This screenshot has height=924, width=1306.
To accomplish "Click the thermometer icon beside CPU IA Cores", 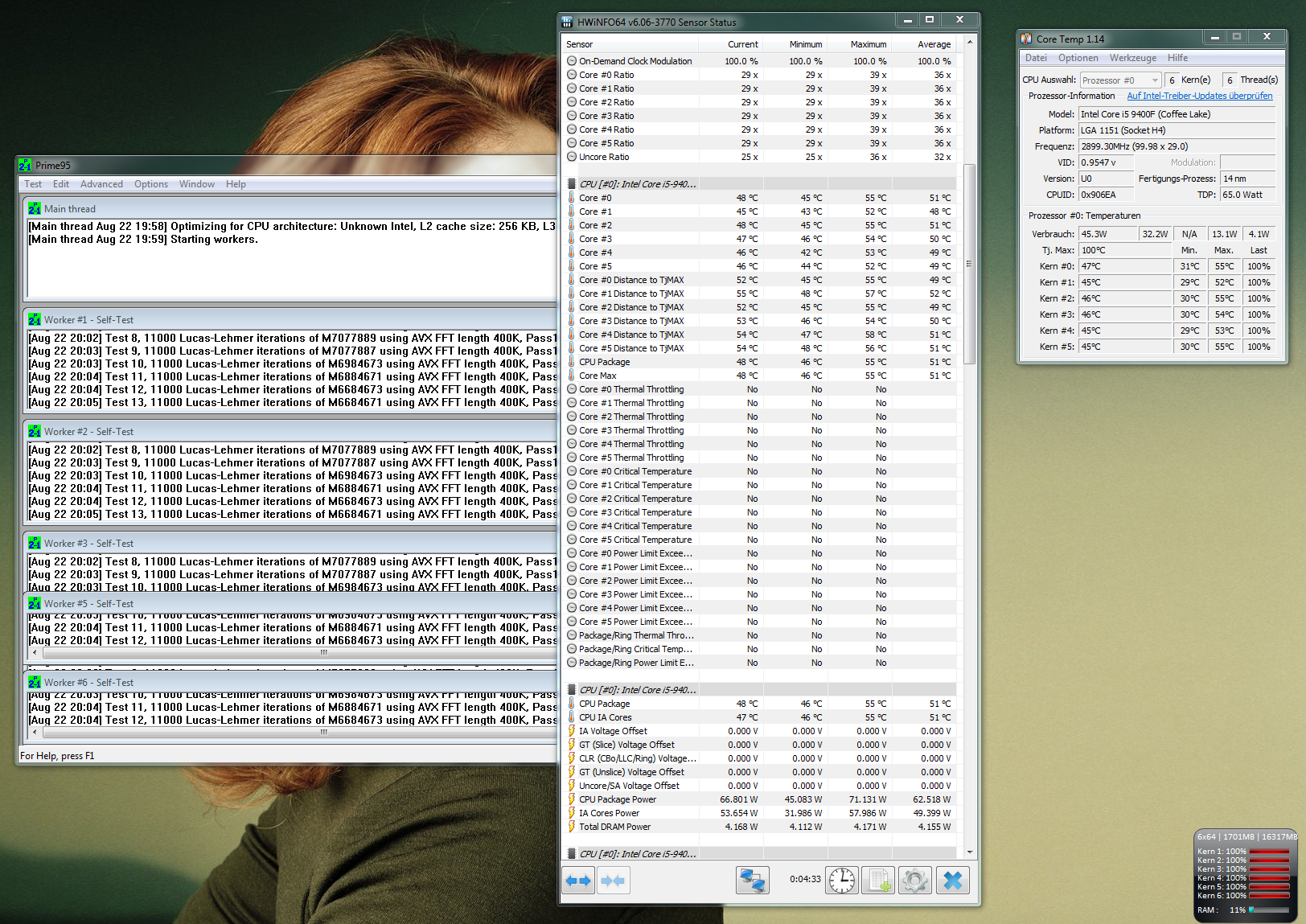I will (x=572, y=717).
